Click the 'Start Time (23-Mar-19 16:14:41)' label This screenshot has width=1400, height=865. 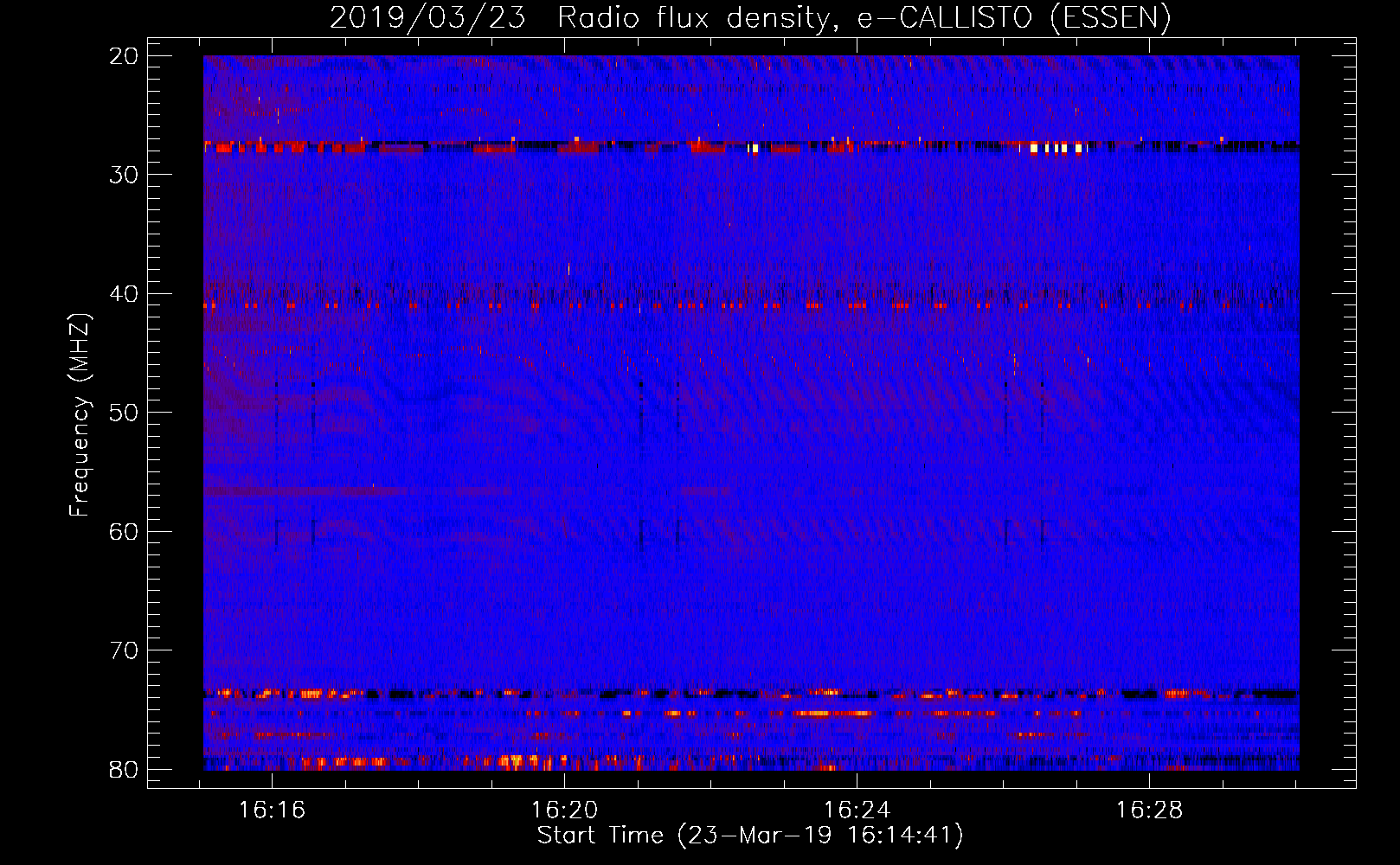(750, 836)
